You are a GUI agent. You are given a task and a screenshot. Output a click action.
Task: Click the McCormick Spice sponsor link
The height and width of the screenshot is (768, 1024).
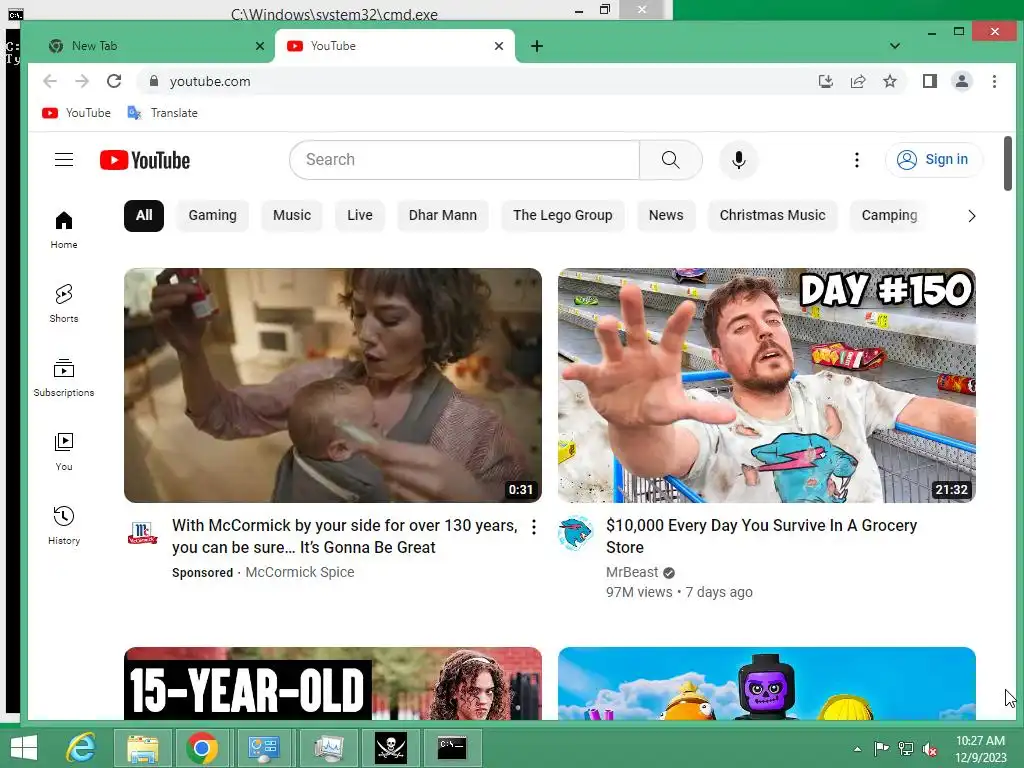pyautogui.click(x=300, y=572)
